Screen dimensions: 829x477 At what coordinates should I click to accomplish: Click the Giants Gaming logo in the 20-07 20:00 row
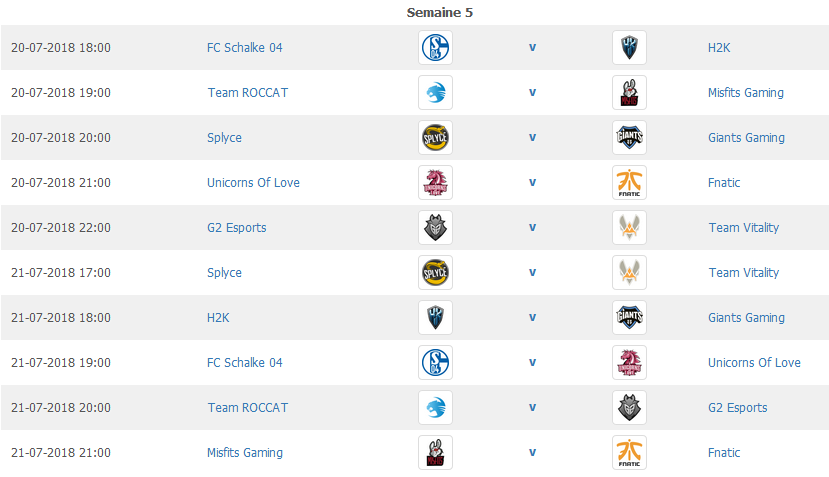point(629,137)
